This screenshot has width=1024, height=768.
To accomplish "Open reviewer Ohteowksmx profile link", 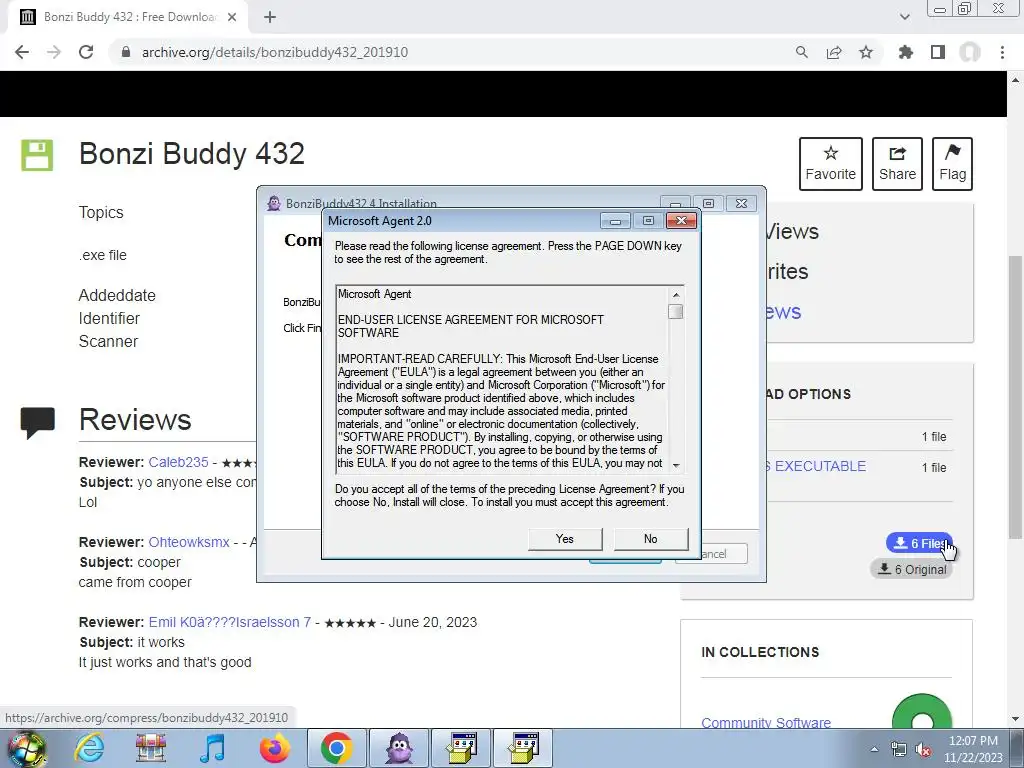I will point(189,543).
